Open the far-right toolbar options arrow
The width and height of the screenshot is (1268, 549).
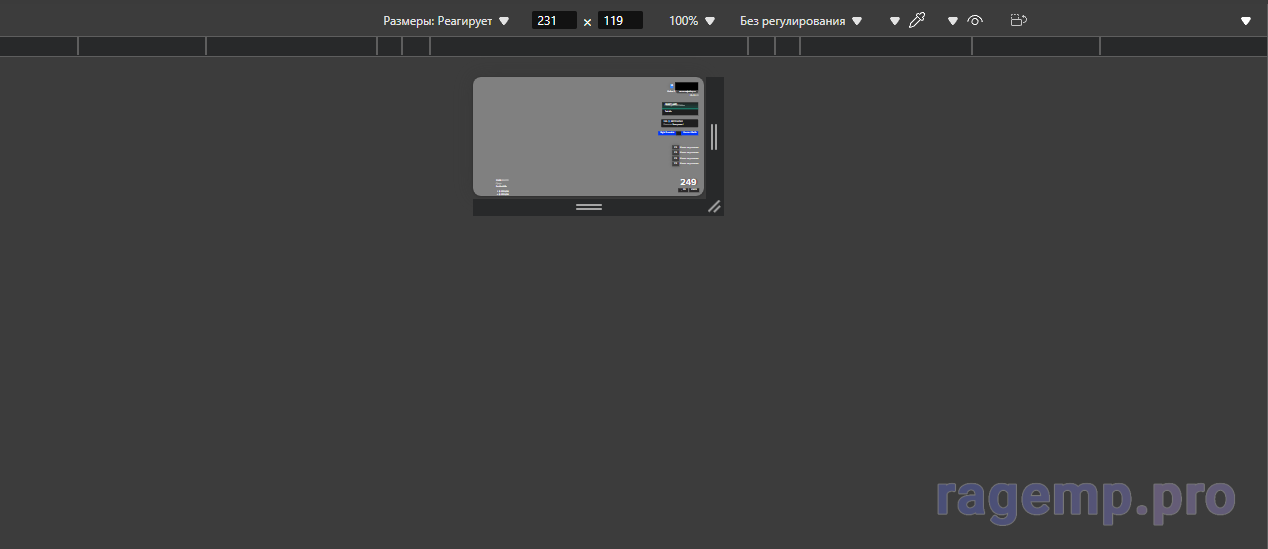click(x=1245, y=21)
